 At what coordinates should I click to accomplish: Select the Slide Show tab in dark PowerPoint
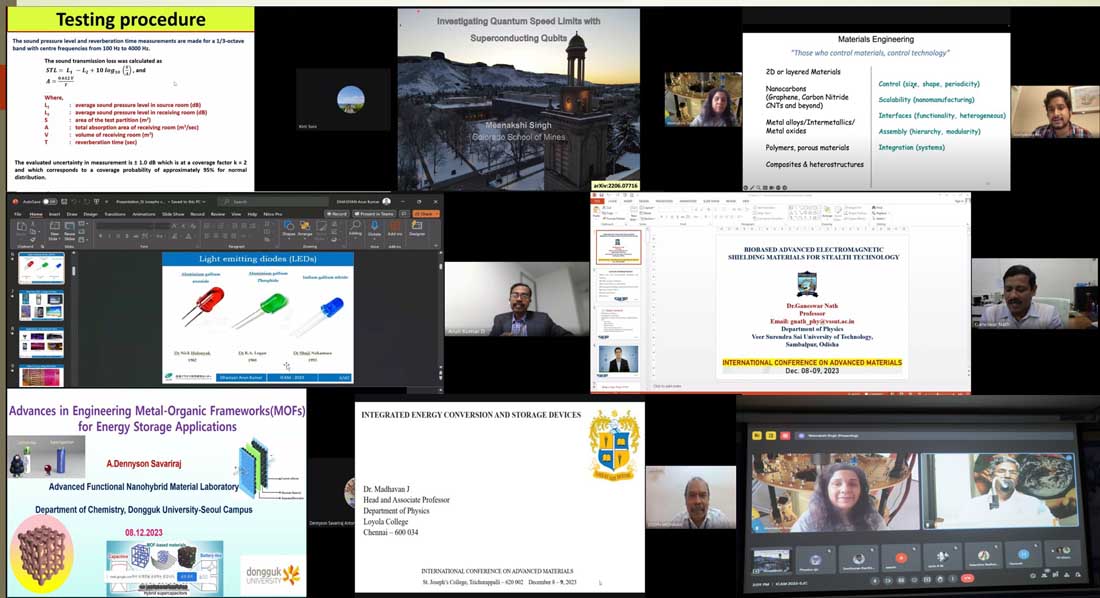[173, 214]
